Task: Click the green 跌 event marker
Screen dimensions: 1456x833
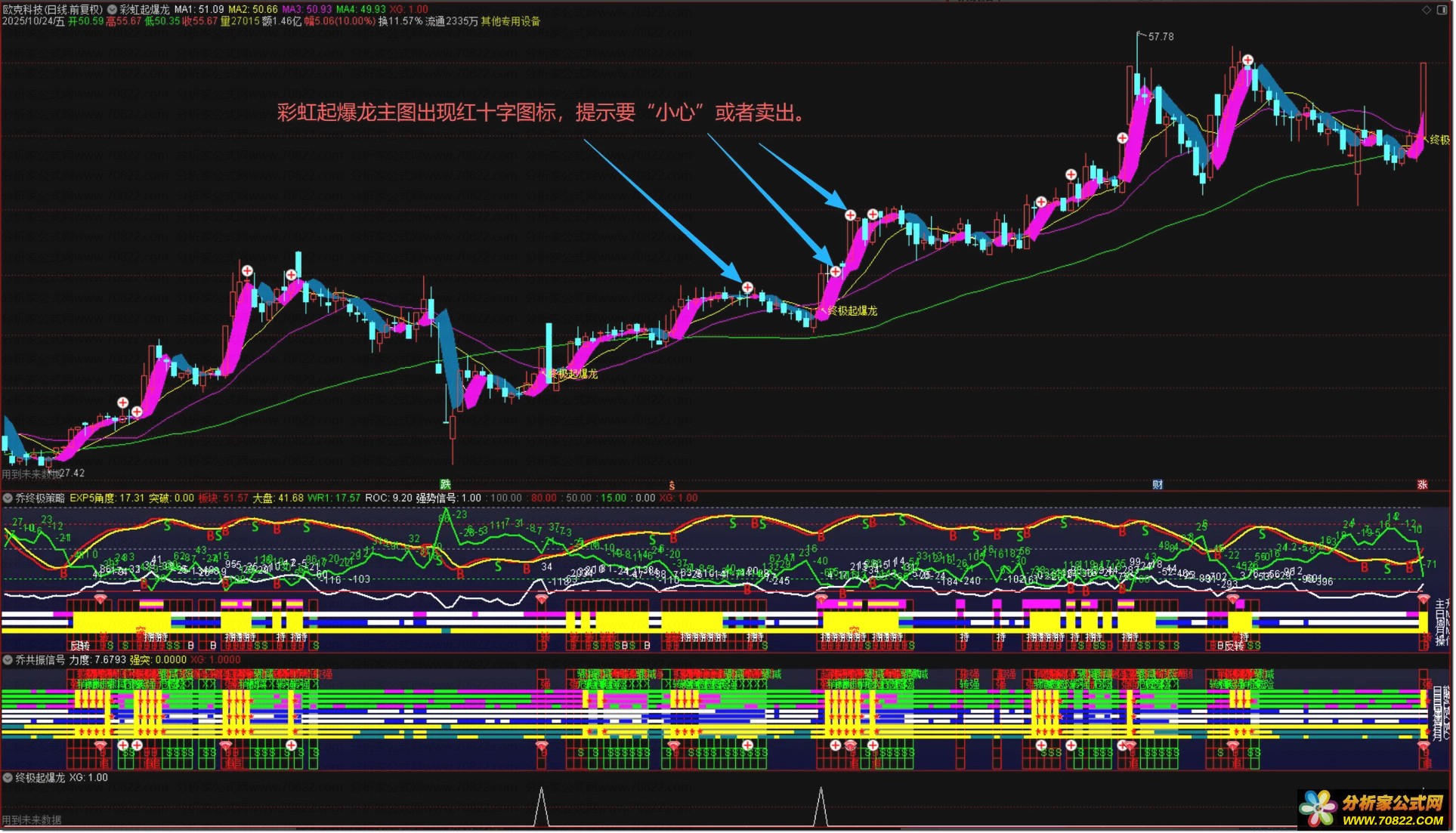Action: click(x=446, y=485)
